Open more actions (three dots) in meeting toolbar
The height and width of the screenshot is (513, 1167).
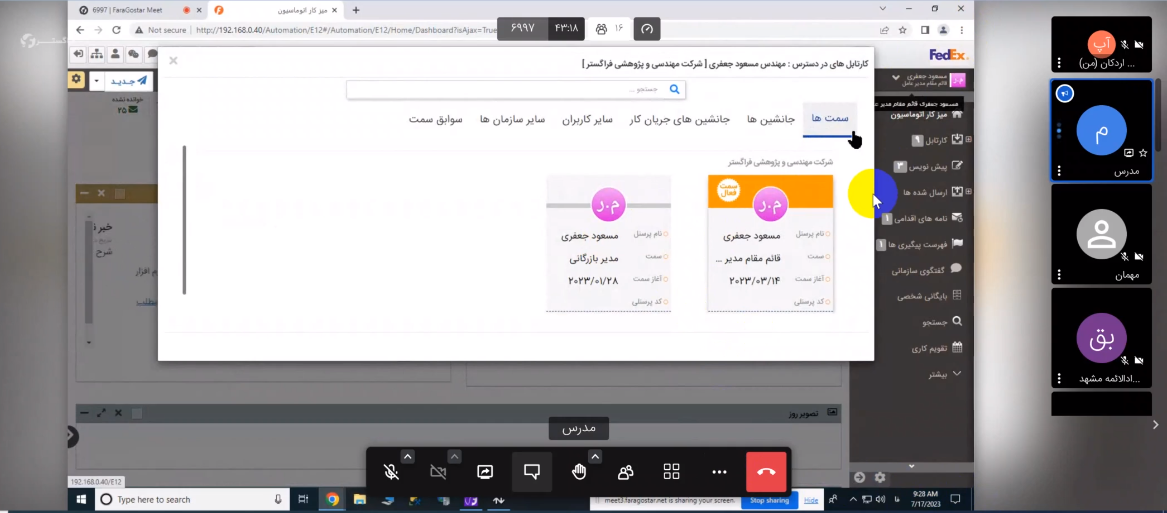click(718, 471)
